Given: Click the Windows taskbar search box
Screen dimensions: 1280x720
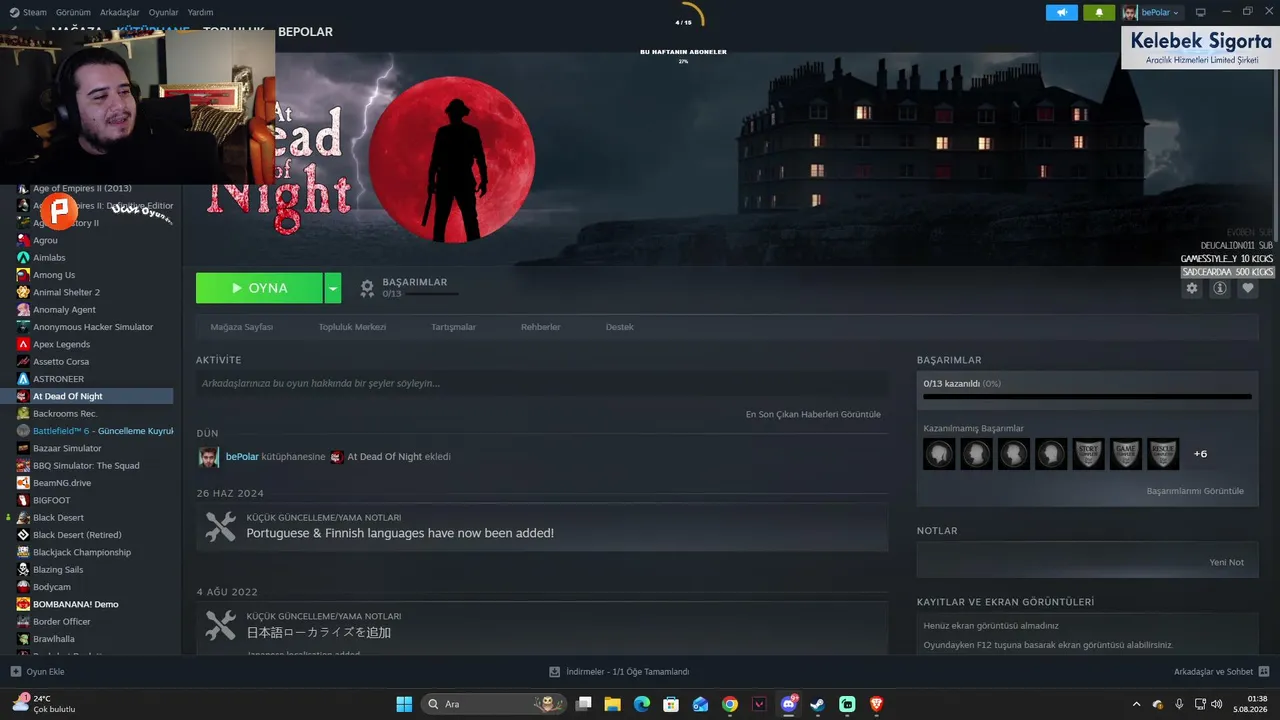Looking at the screenshot, I should (x=493, y=704).
